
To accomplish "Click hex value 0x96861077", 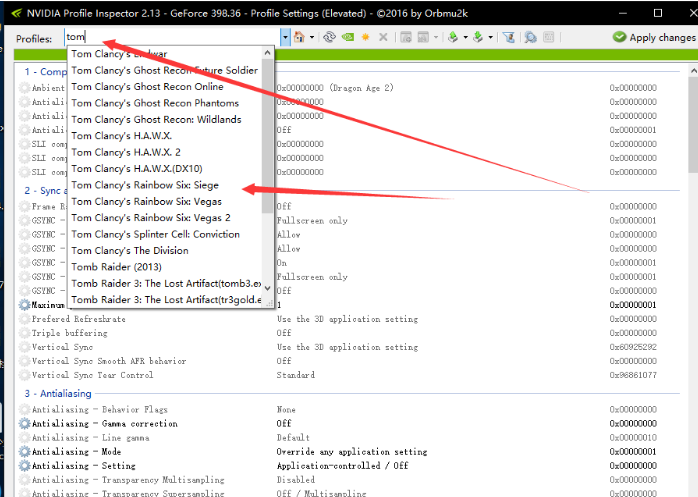I will point(633,375).
